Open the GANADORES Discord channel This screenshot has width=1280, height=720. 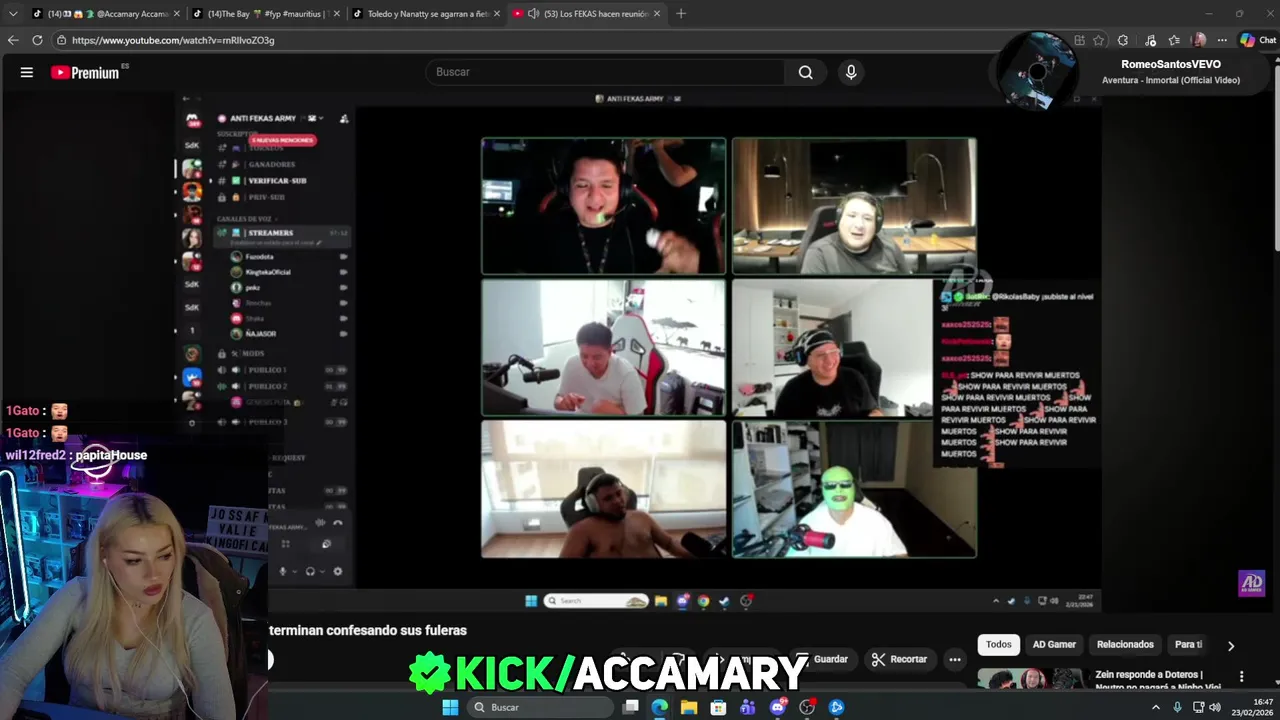[271, 164]
